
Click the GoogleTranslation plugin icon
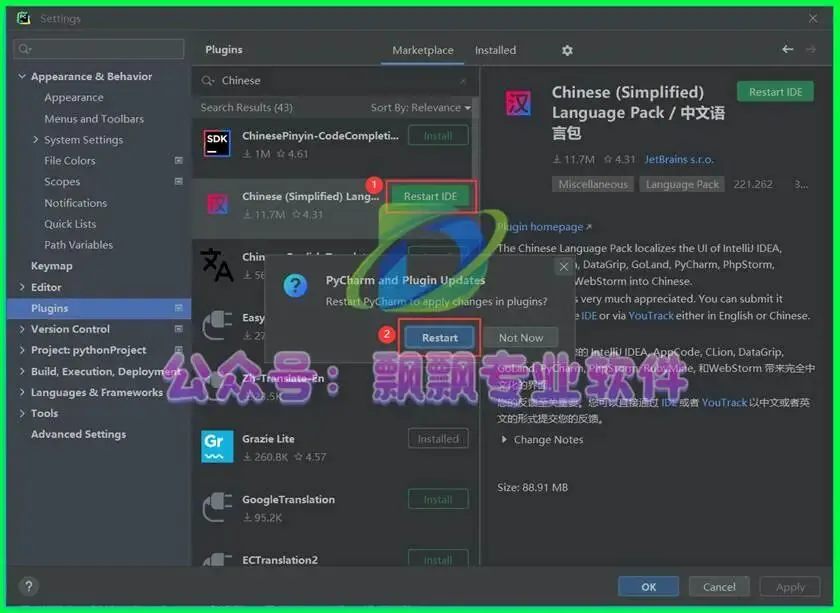pos(217,507)
